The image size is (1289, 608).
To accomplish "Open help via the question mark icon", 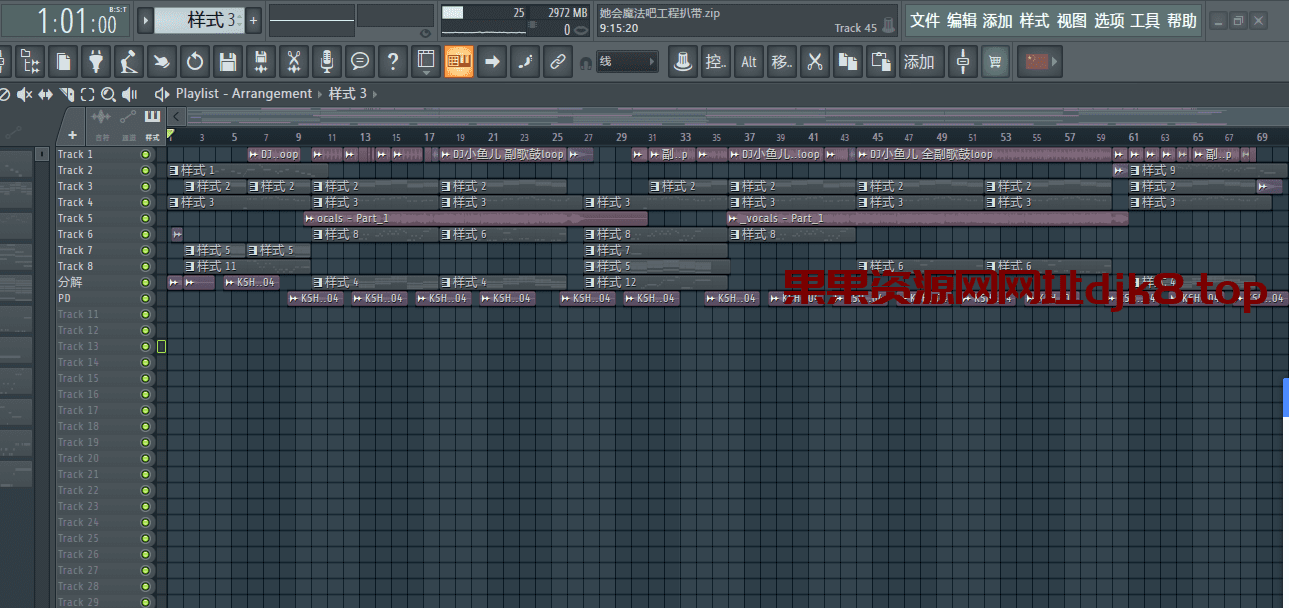I will click(x=393, y=62).
